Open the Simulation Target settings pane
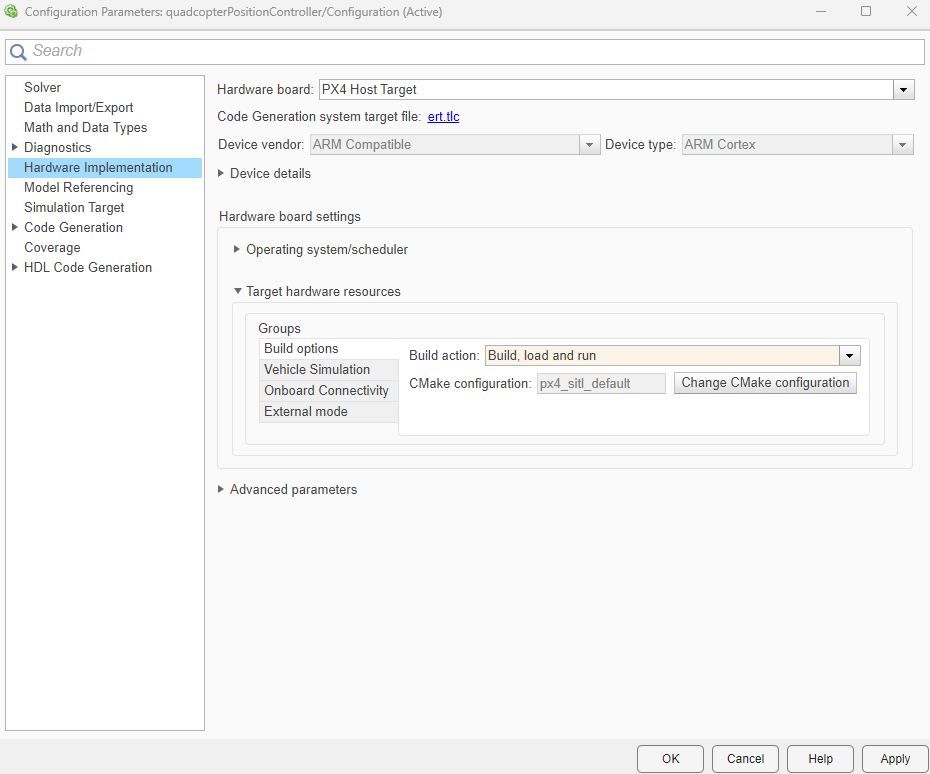The height and width of the screenshot is (774, 930). (x=74, y=207)
